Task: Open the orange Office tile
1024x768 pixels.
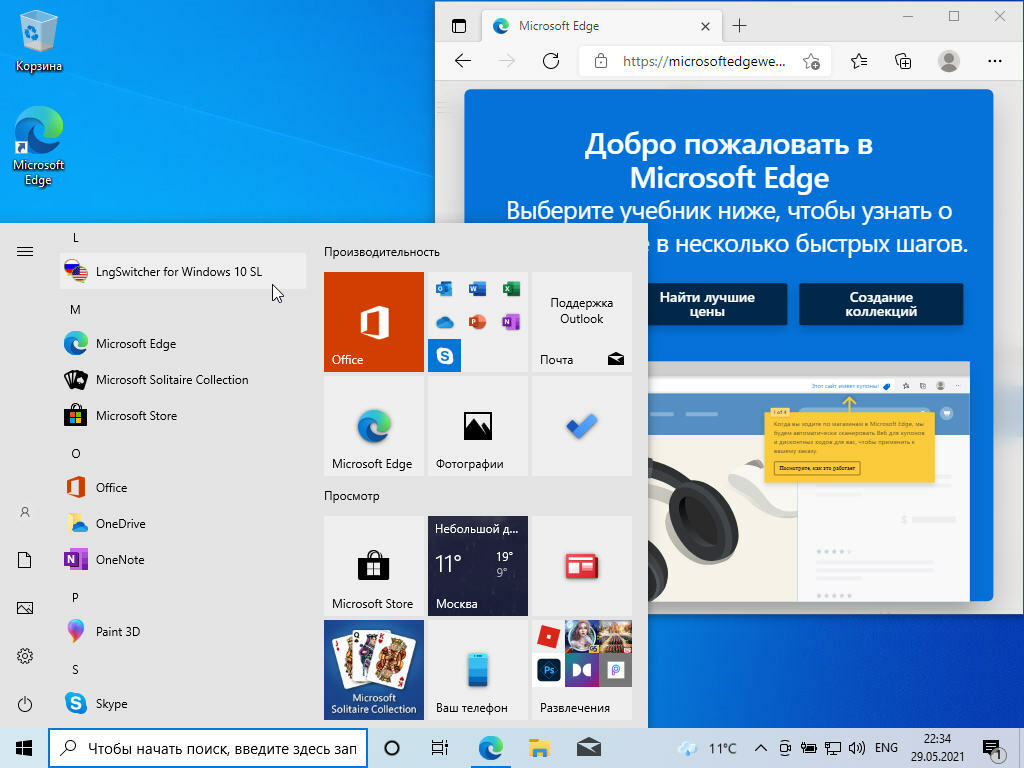Action: (374, 322)
